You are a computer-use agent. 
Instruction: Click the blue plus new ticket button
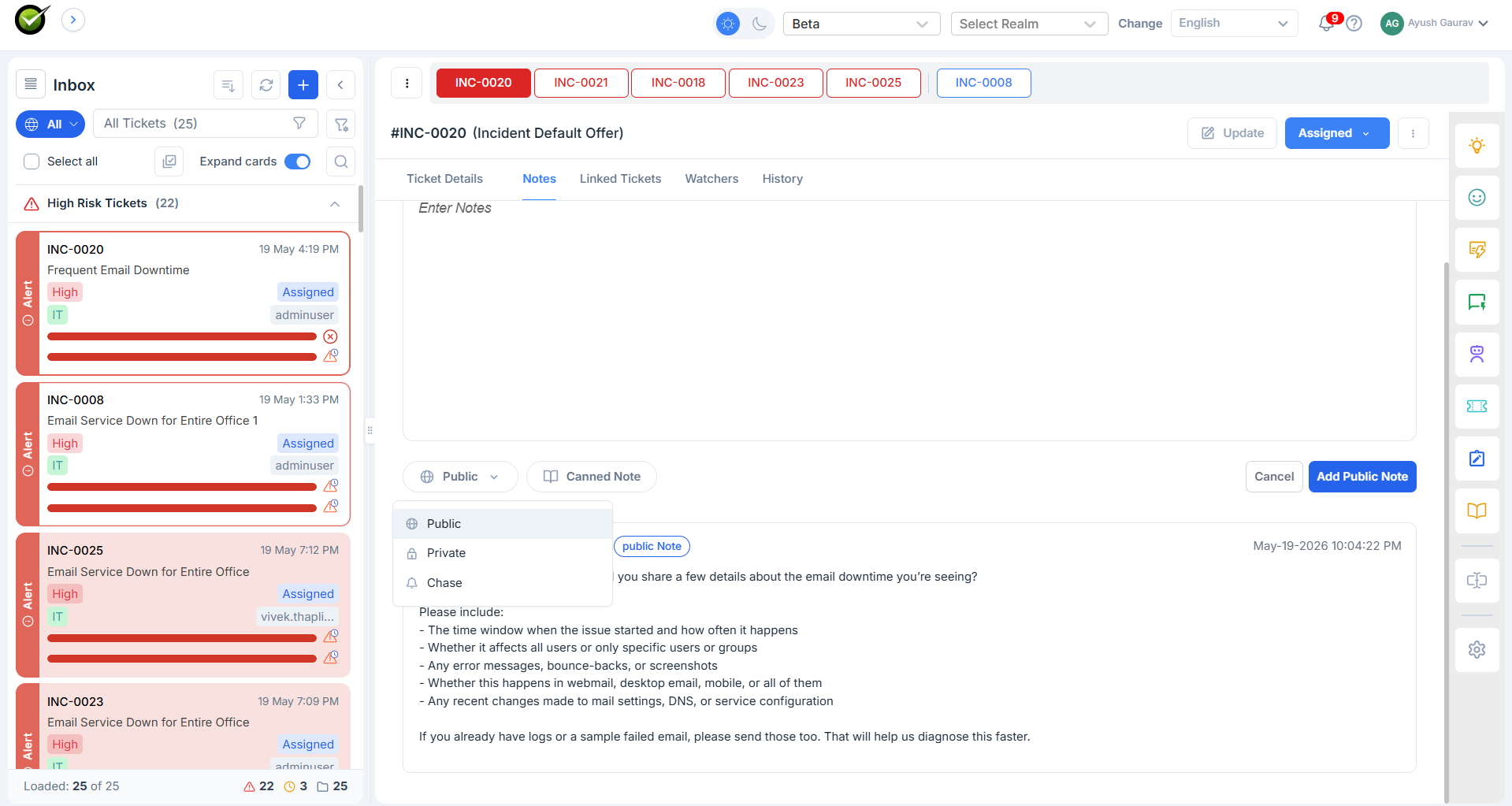point(303,85)
